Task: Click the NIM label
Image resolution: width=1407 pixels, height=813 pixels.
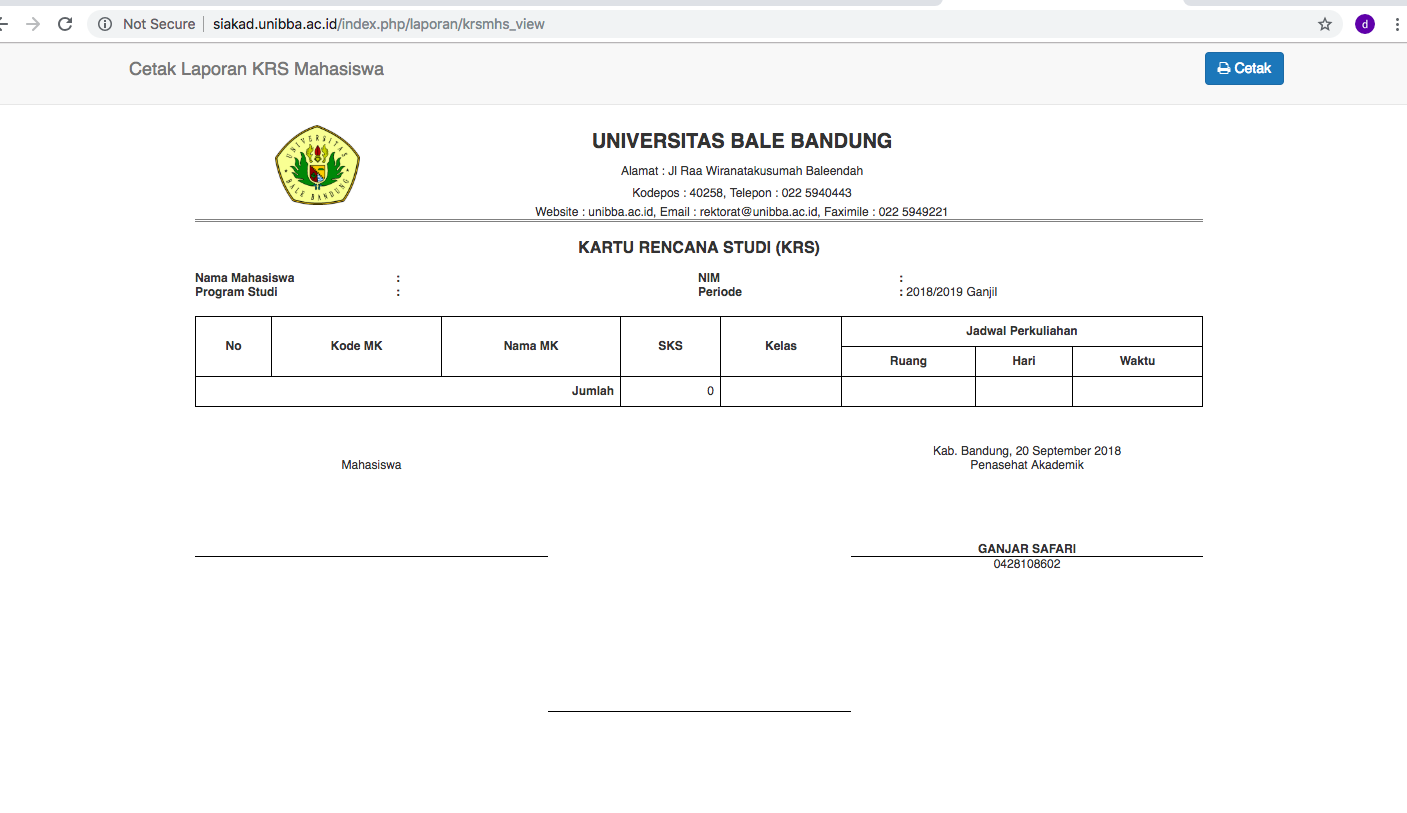Action: [709, 278]
